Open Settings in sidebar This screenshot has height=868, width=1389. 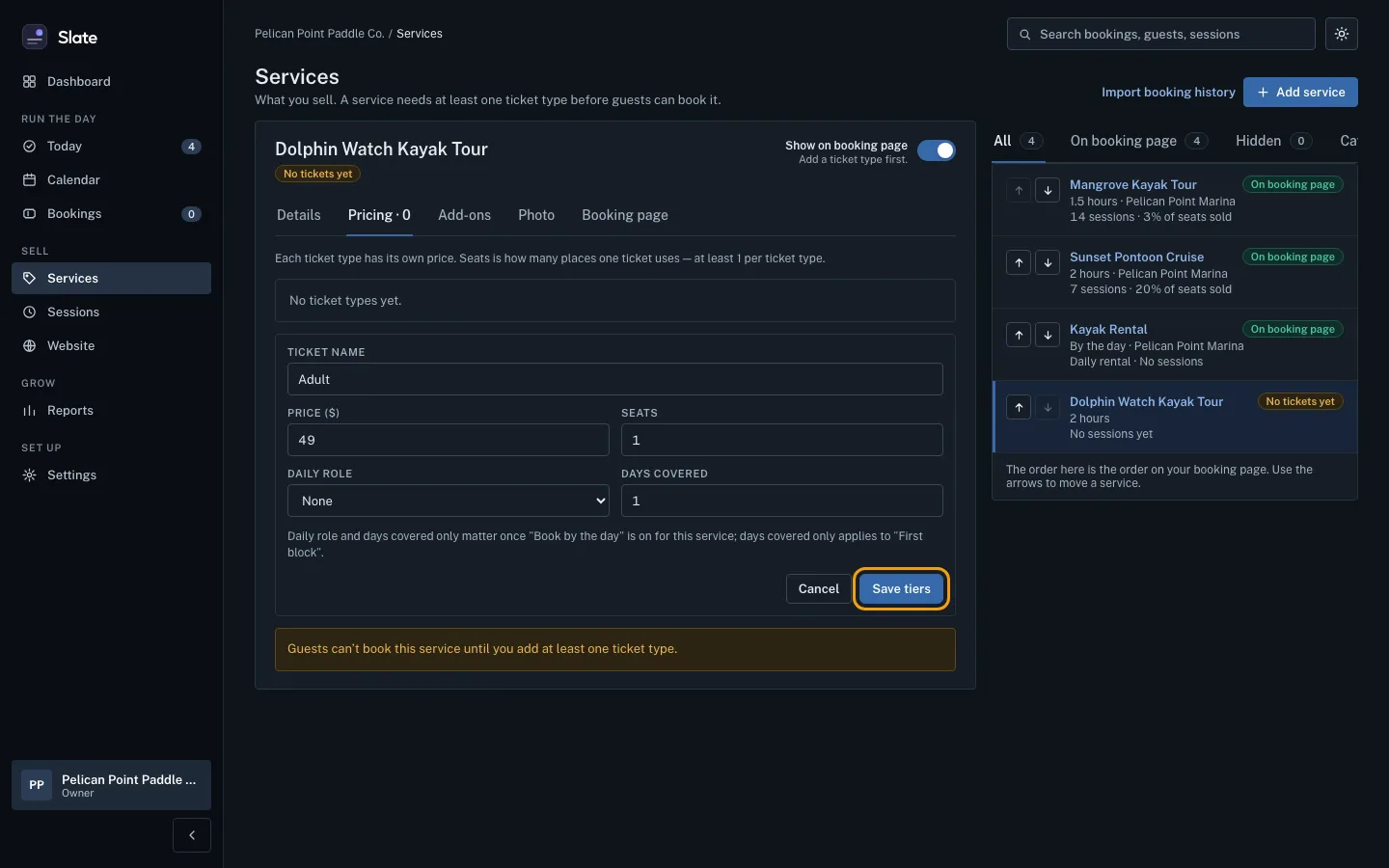[x=111, y=475]
